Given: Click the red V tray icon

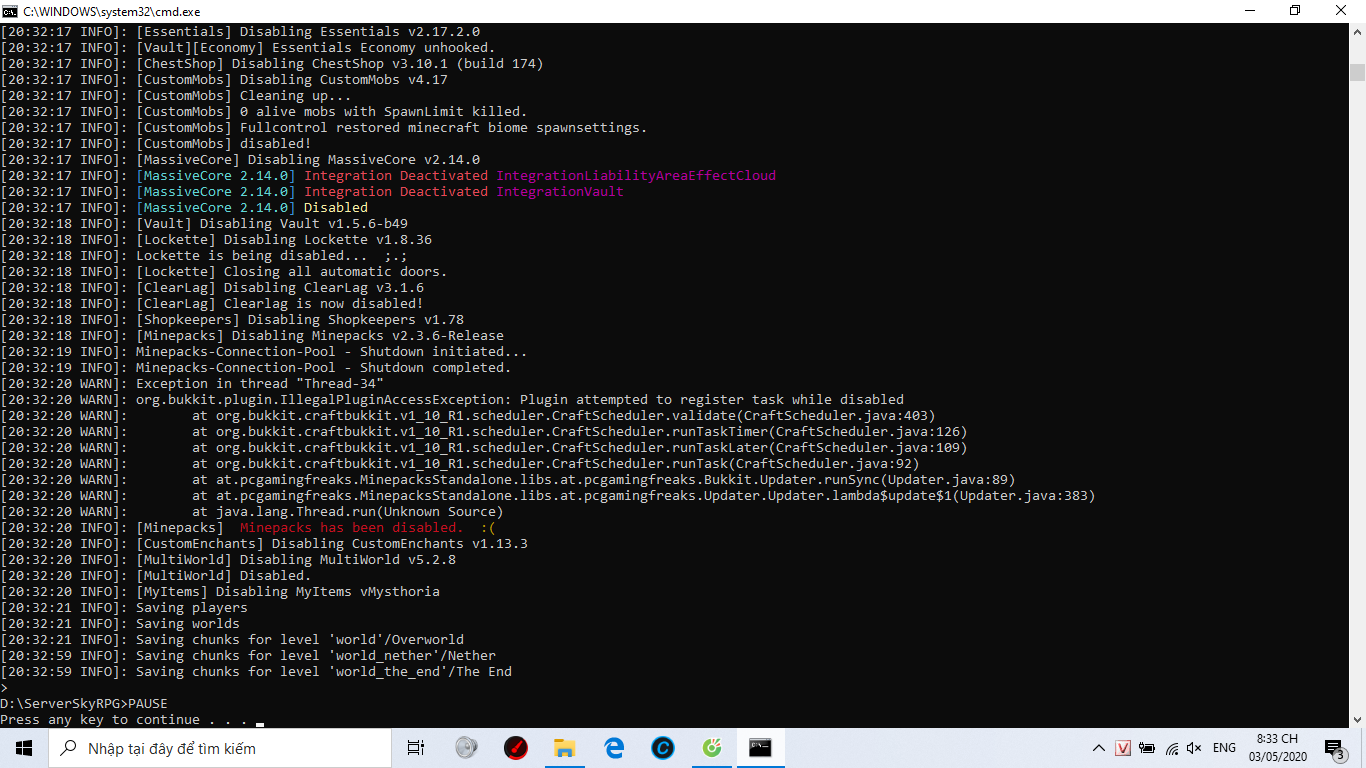Looking at the screenshot, I should click(1123, 748).
